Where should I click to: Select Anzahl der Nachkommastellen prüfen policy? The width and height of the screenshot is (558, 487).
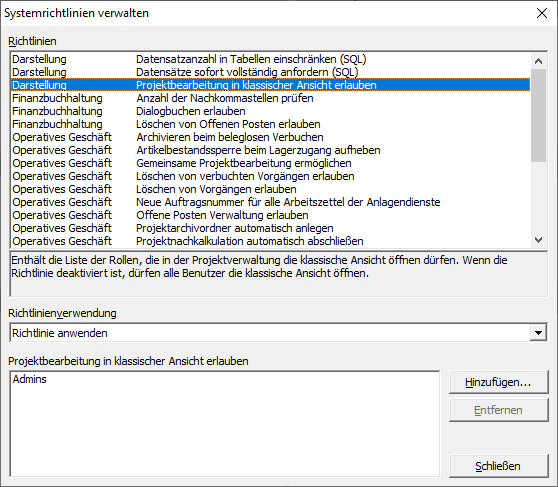(x=270, y=98)
